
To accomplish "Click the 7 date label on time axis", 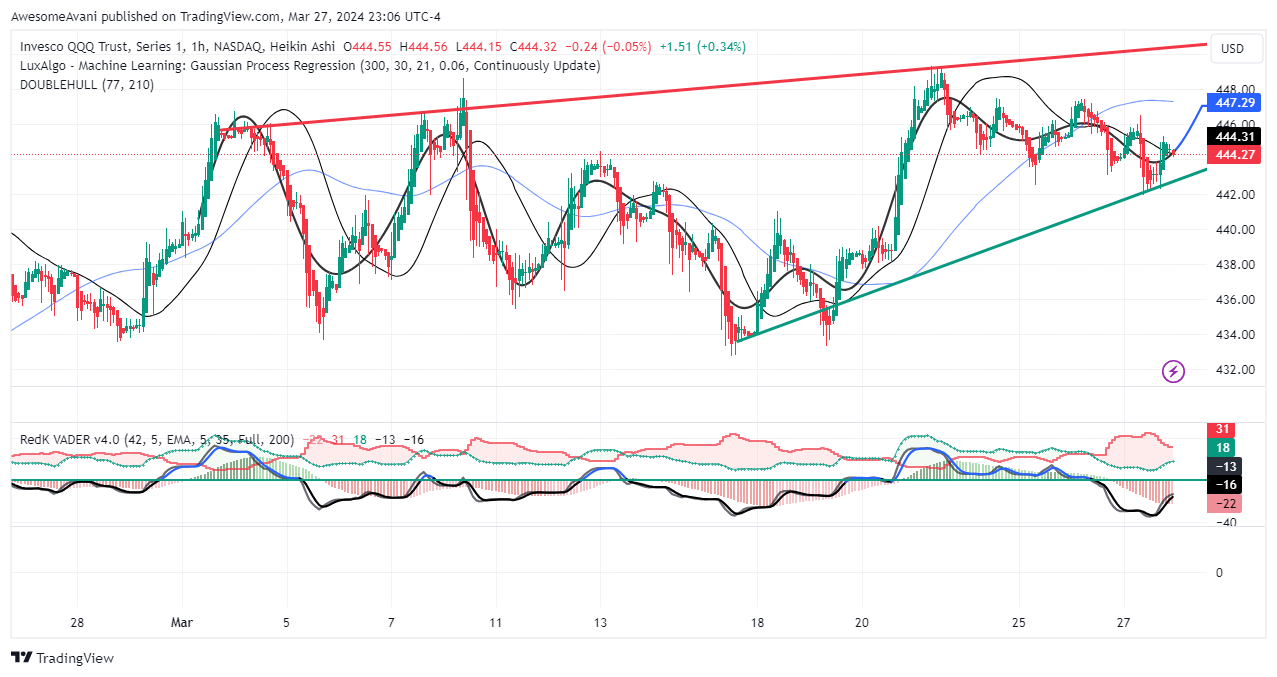I will click(391, 623).
